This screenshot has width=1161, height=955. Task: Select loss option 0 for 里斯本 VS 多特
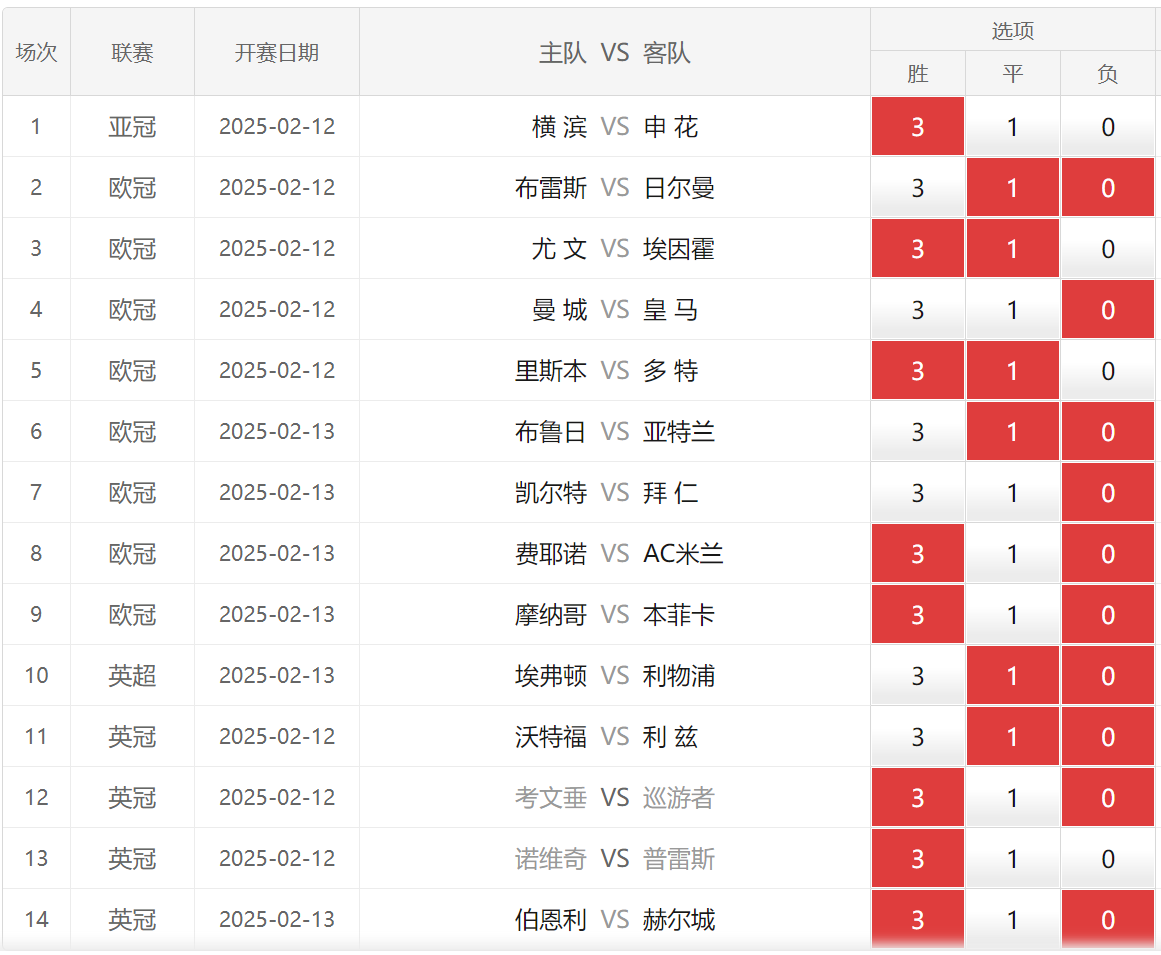tap(1108, 370)
